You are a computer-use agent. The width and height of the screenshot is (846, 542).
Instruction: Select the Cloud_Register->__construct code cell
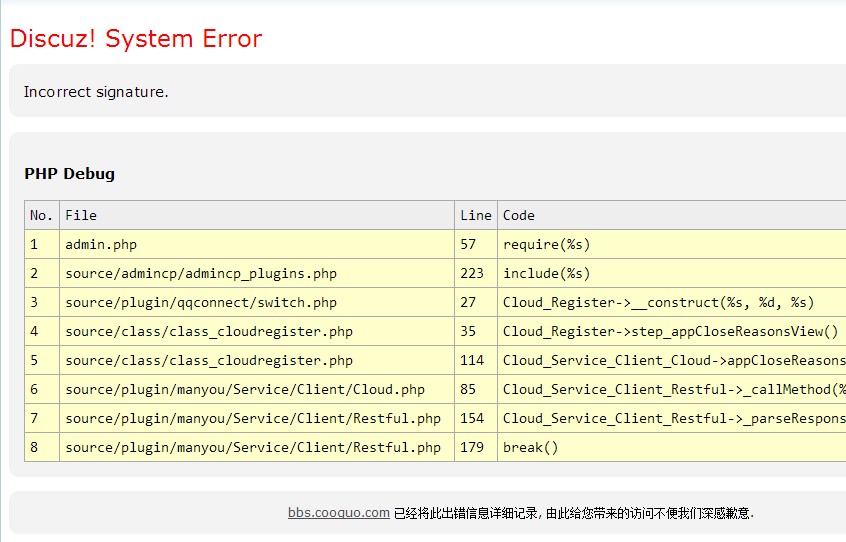(672, 302)
